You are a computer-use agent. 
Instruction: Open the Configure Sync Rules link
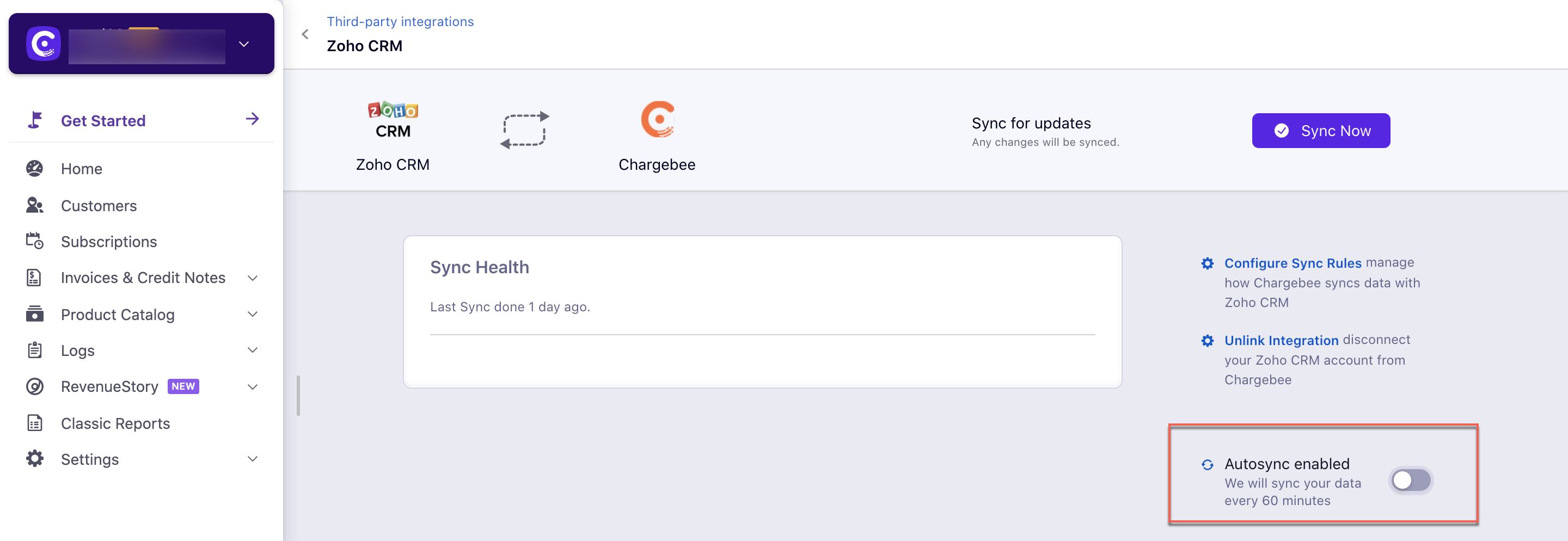pyautogui.click(x=1293, y=263)
